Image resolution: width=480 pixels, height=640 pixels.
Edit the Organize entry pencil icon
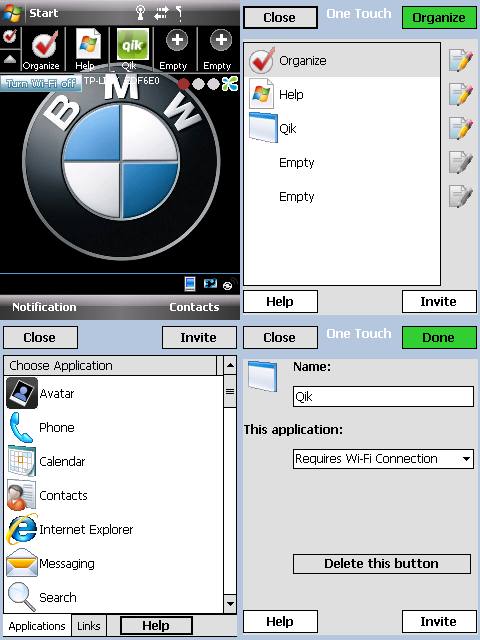tap(461, 60)
